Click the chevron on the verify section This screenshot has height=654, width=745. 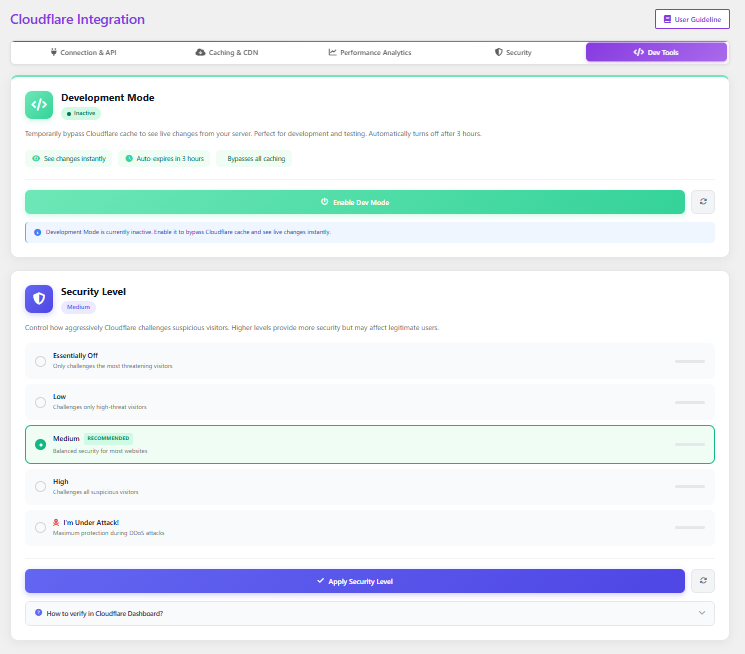pyautogui.click(x=702, y=613)
